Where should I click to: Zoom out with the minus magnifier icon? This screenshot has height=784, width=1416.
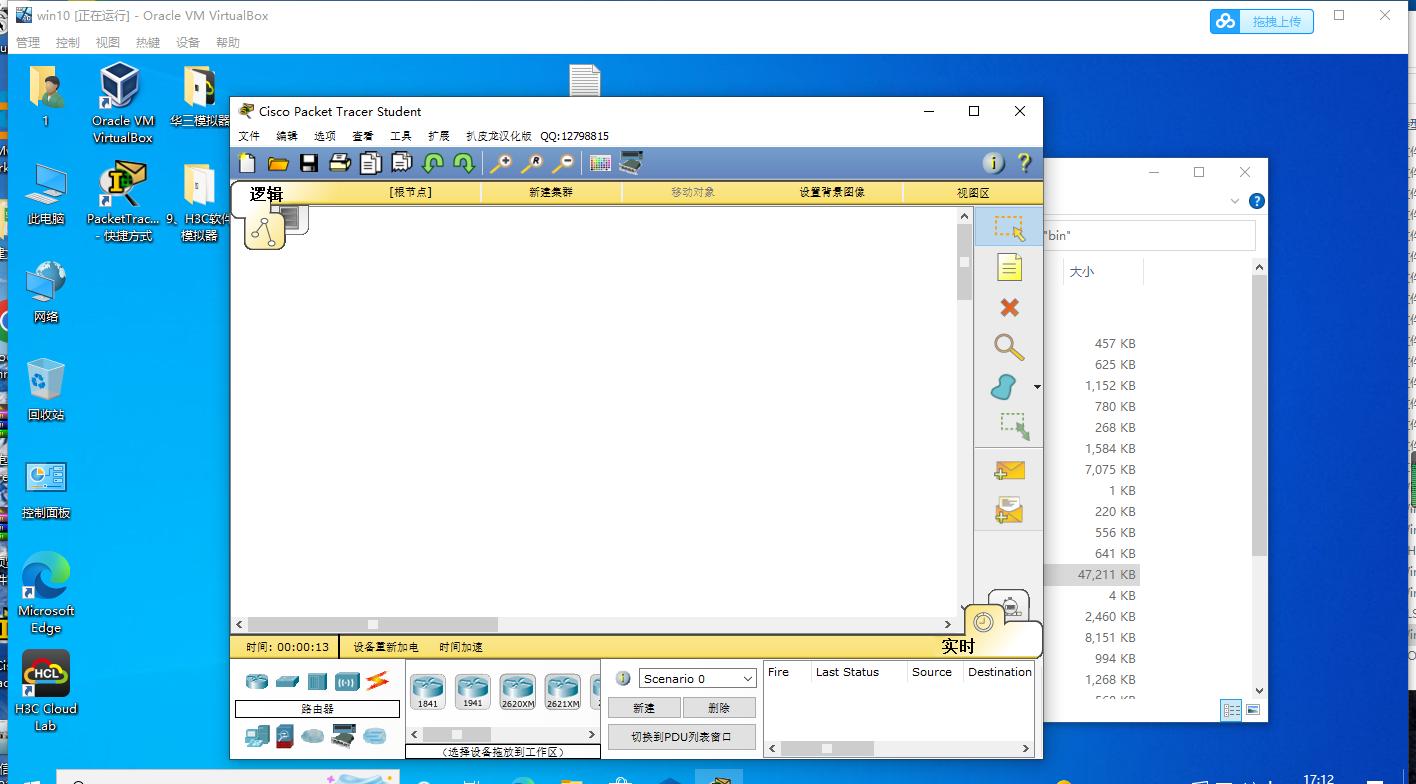[x=563, y=163]
